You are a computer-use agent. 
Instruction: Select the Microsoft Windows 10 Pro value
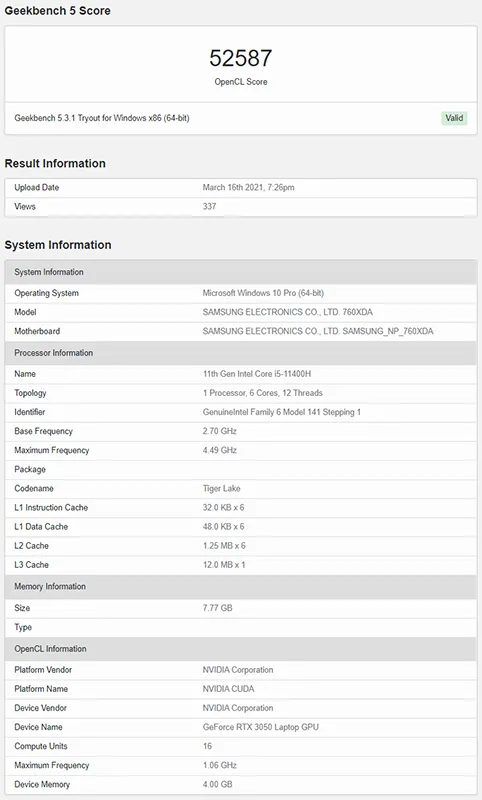click(x=263, y=293)
